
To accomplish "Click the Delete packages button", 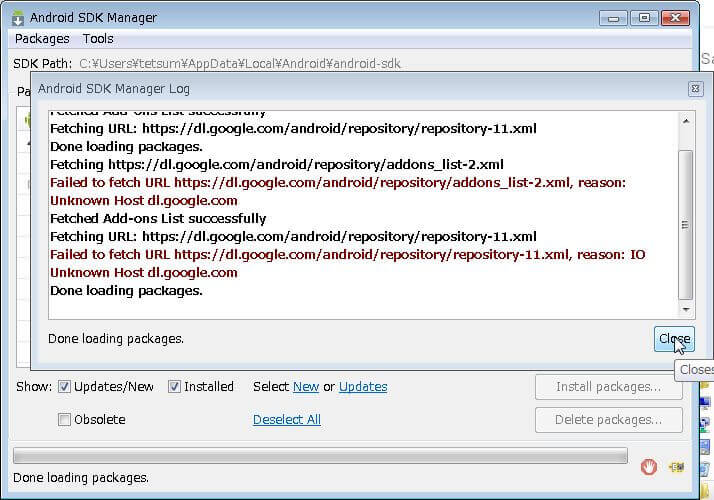I will 608,420.
